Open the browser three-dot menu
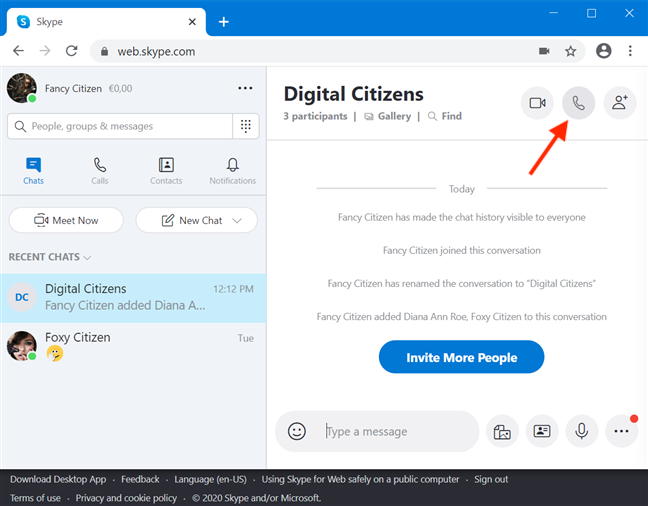The image size is (648, 506). tap(630, 51)
